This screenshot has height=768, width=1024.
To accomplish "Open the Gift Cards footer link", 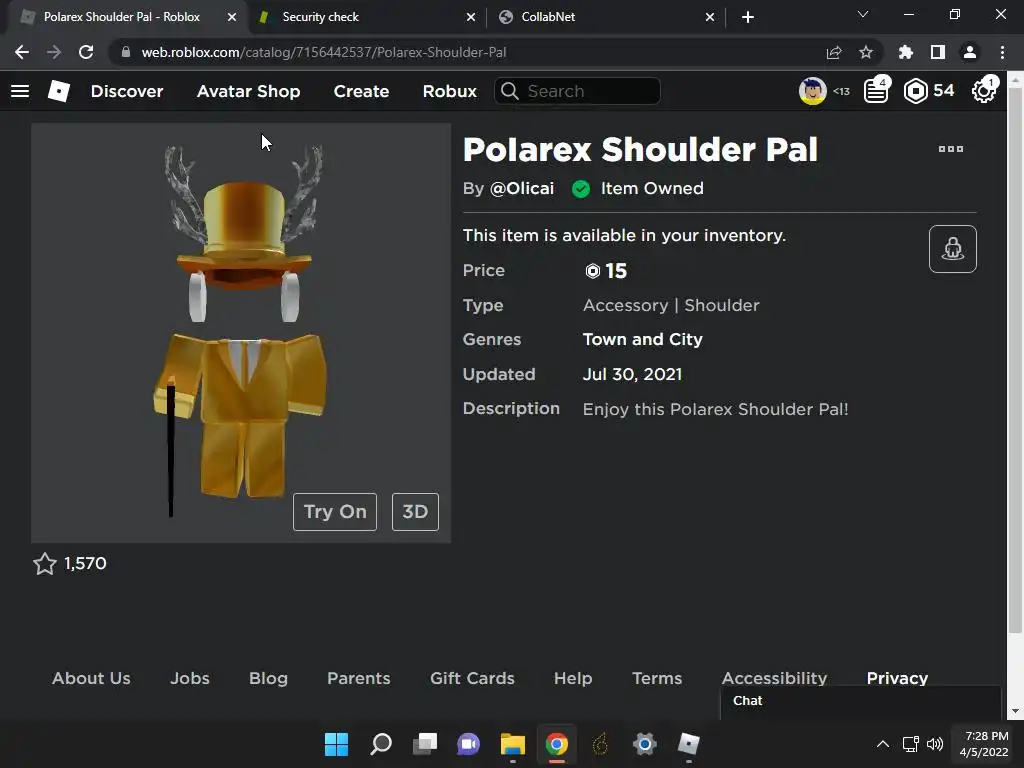I will click(x=472, y=679).
